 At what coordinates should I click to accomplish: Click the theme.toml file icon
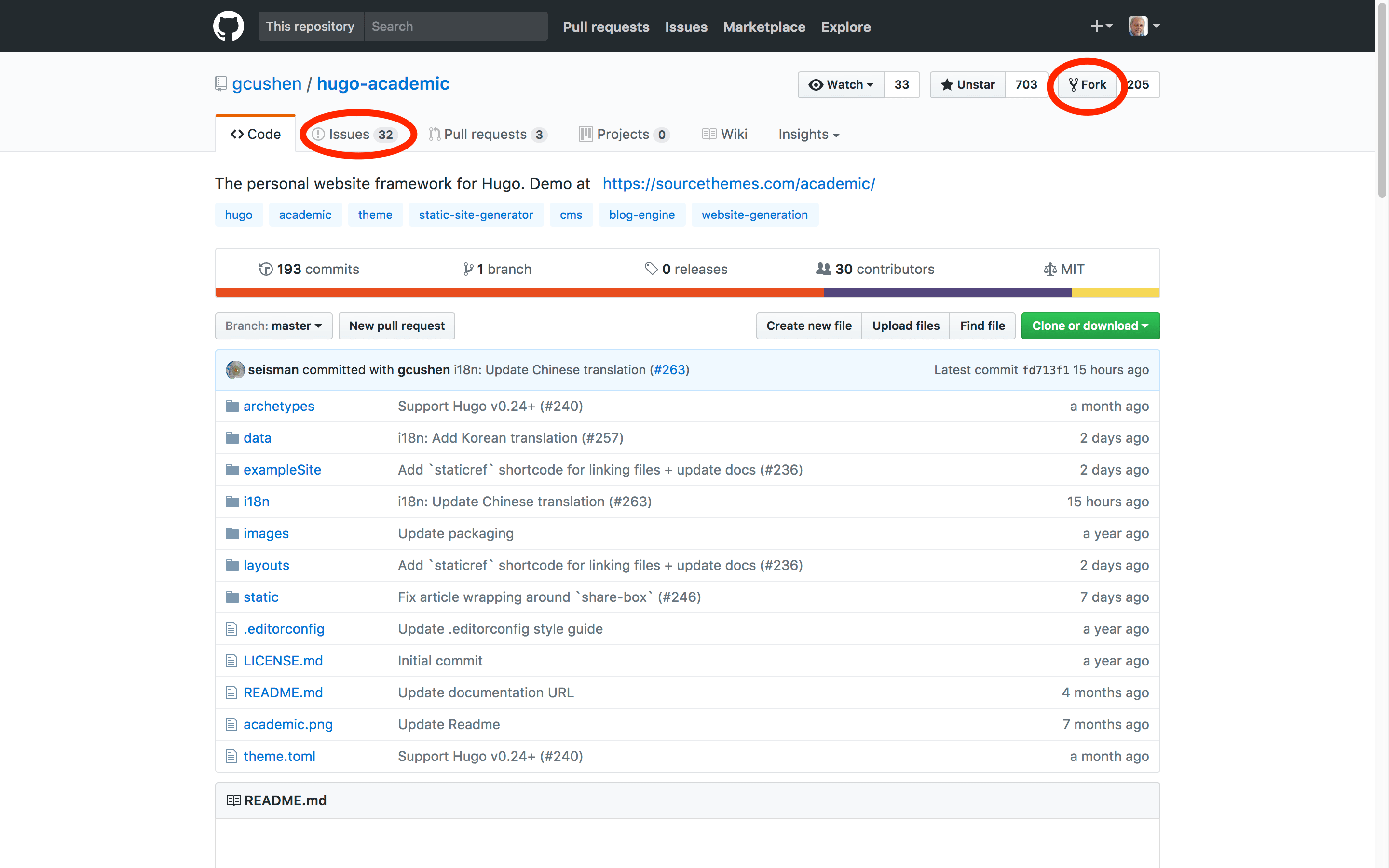(x=231, y=756)
